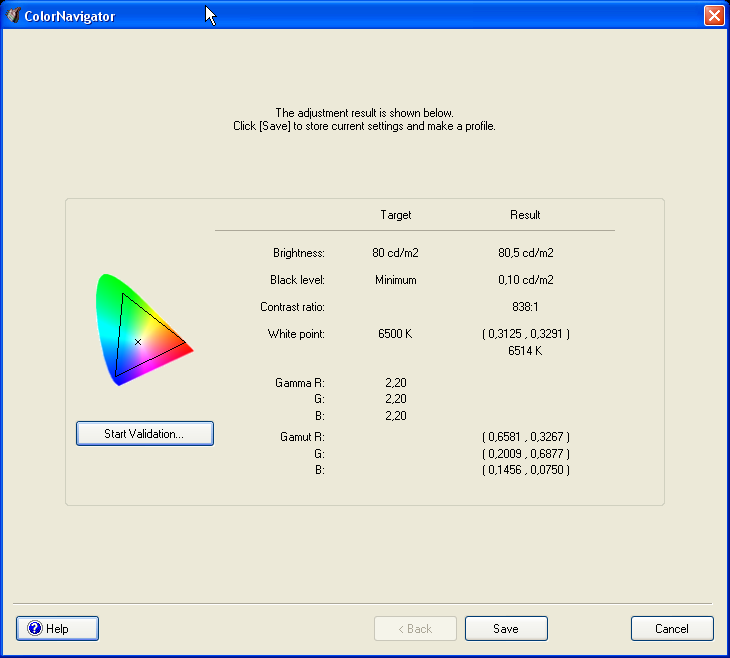Click the Target column header
The image size is (730, 658).
coord(396,215)
